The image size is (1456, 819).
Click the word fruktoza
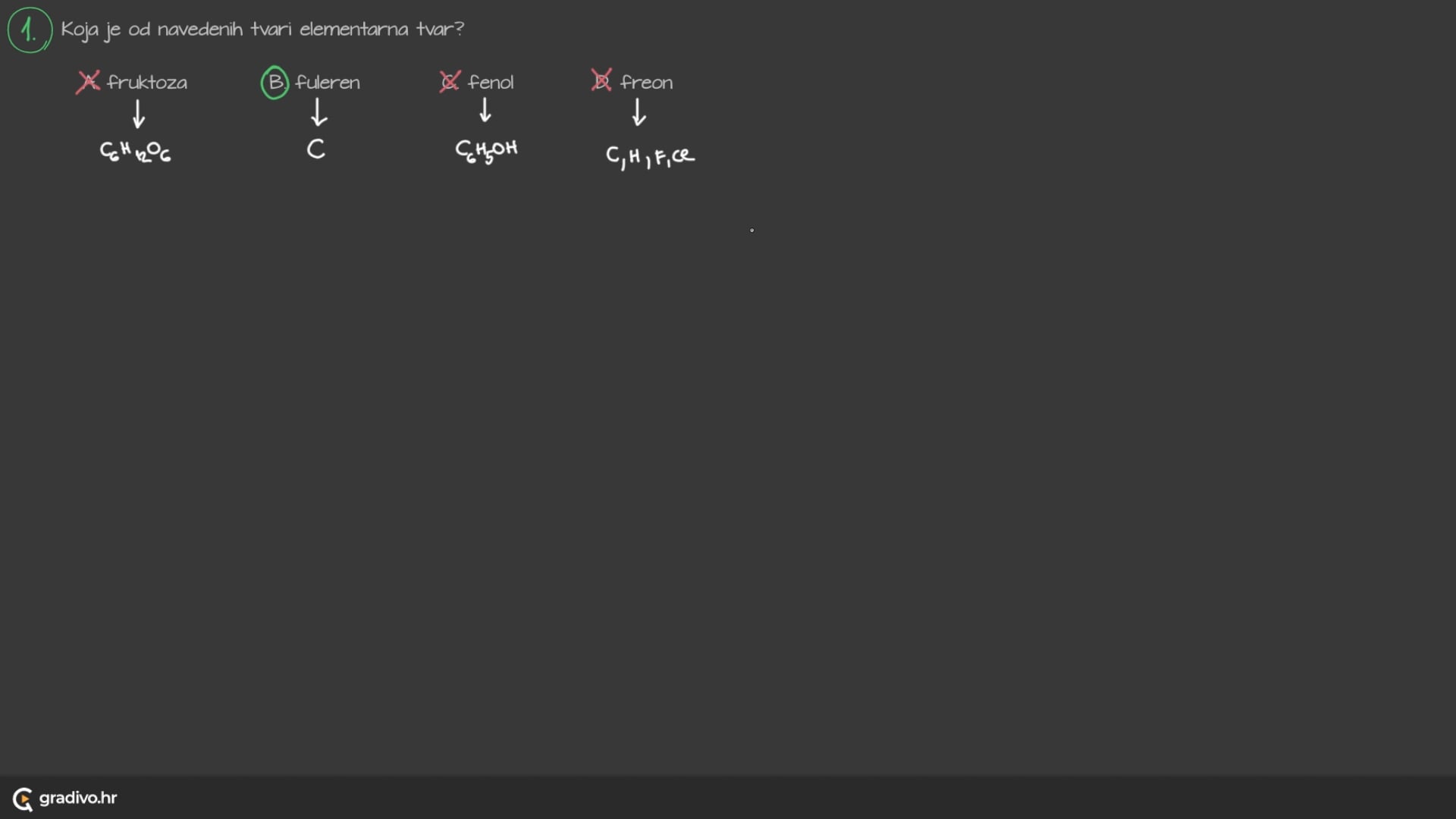coord(147,82)
